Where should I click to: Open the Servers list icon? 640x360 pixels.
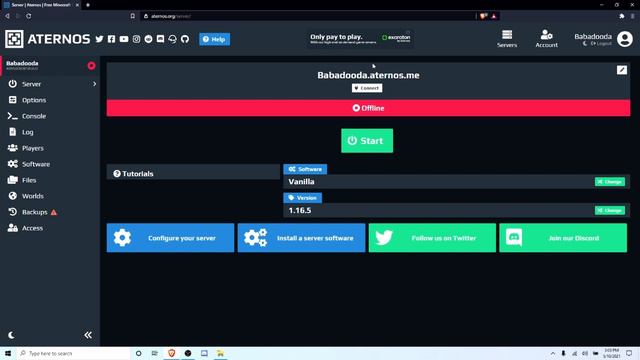click(507, 39)
